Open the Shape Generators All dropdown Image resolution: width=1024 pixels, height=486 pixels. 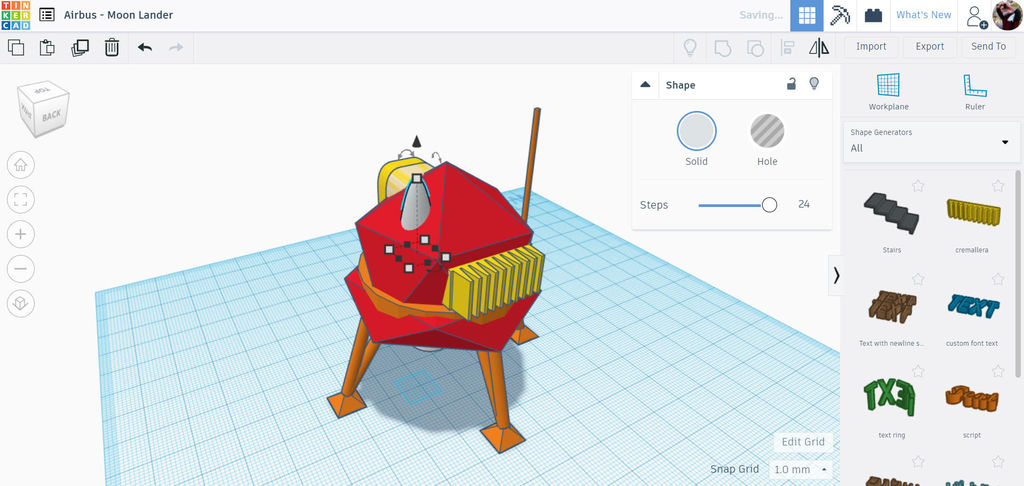point(931,141)
